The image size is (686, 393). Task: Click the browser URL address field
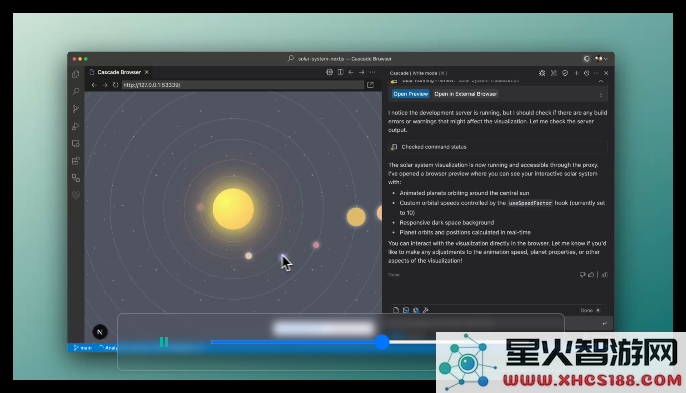pos(243,85)
